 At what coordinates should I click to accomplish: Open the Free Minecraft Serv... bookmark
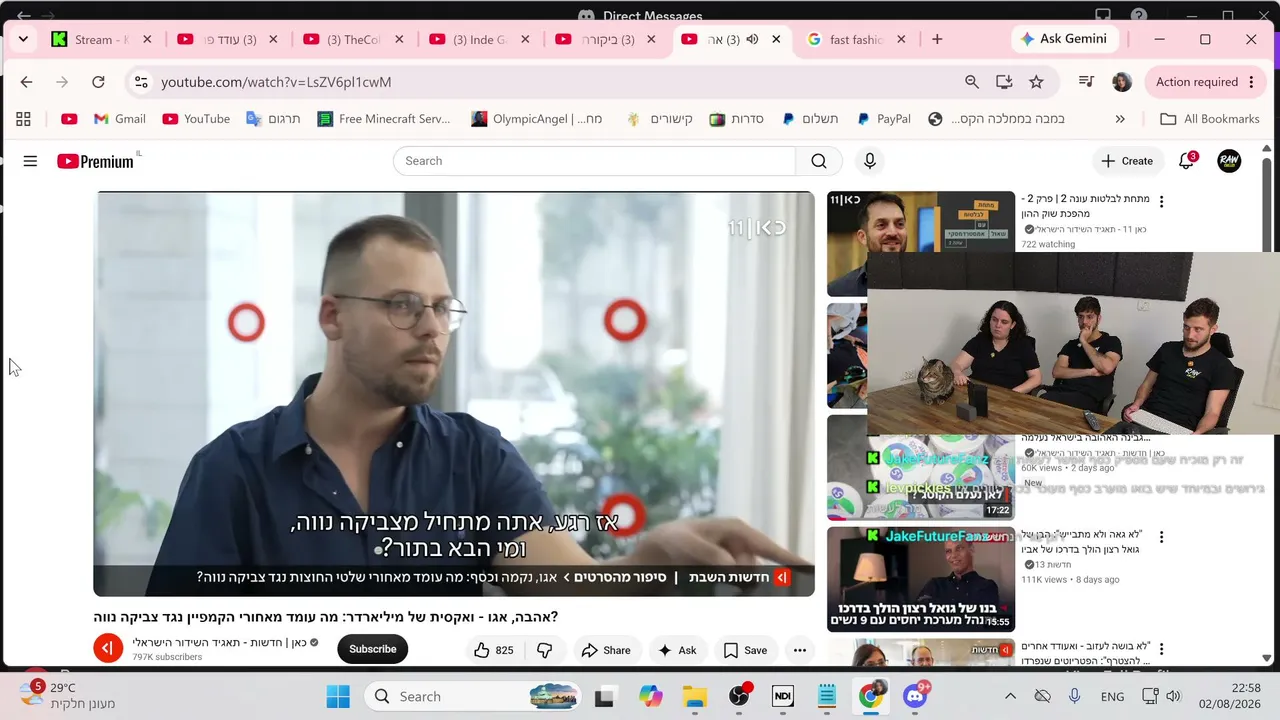[384, 119]
